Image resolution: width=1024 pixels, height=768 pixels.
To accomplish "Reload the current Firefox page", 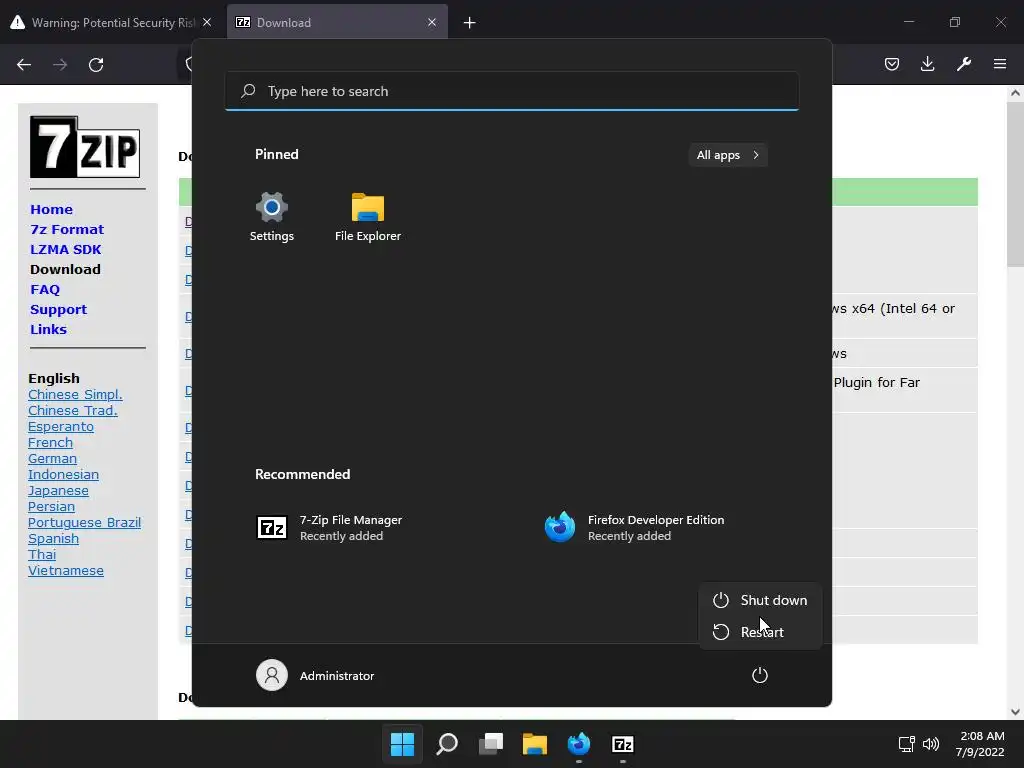I will 96,65.
